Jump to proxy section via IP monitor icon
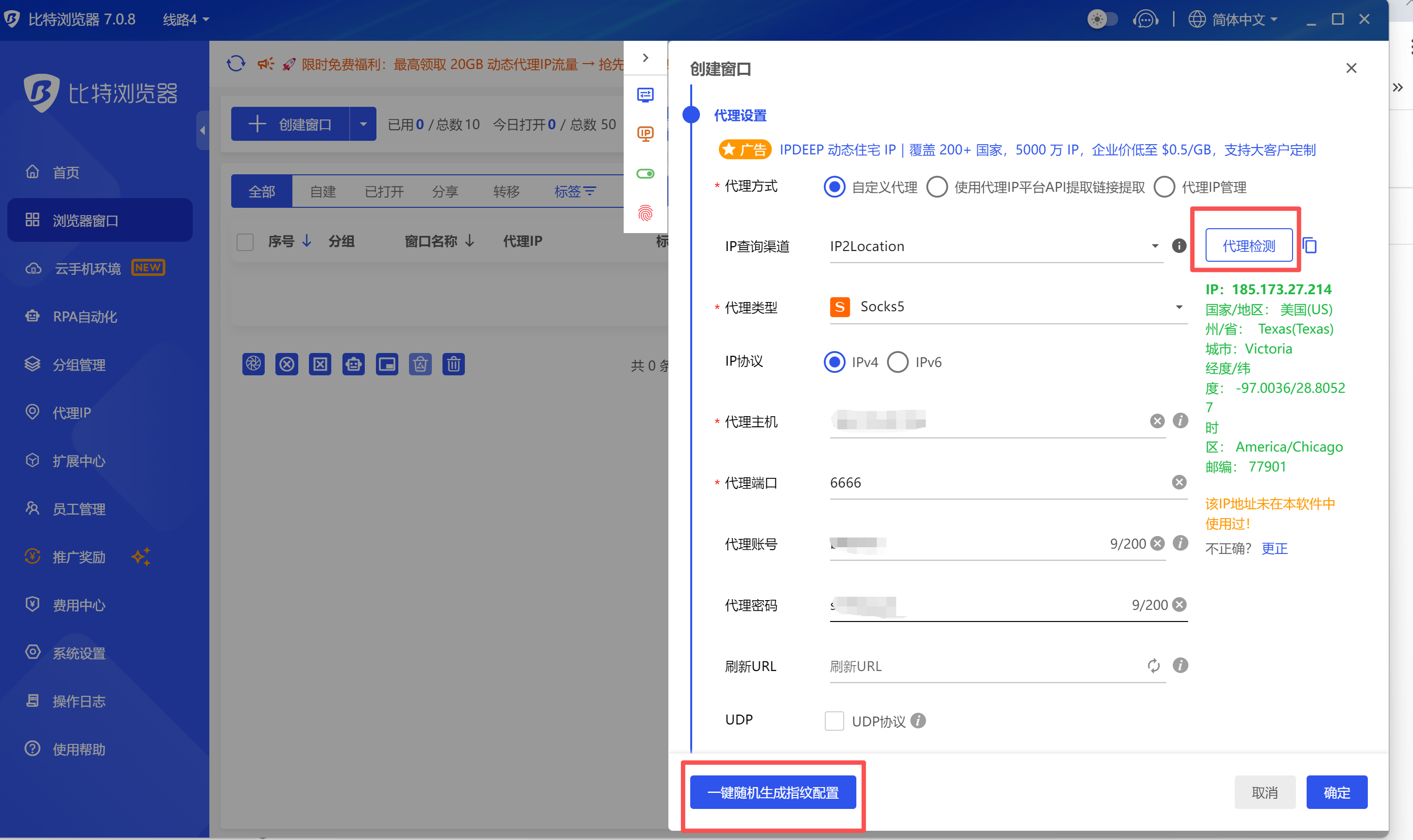Image resolution: width=1413 pixels, height=840 pixels. 646,134
